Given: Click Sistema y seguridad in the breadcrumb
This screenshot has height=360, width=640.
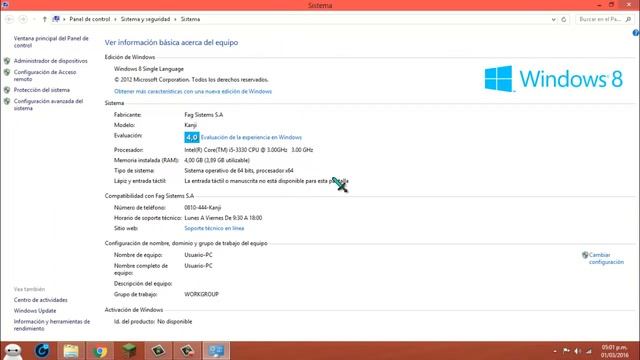Looking at the screenshot, I should pyautogui.click(x=145, y=19).
